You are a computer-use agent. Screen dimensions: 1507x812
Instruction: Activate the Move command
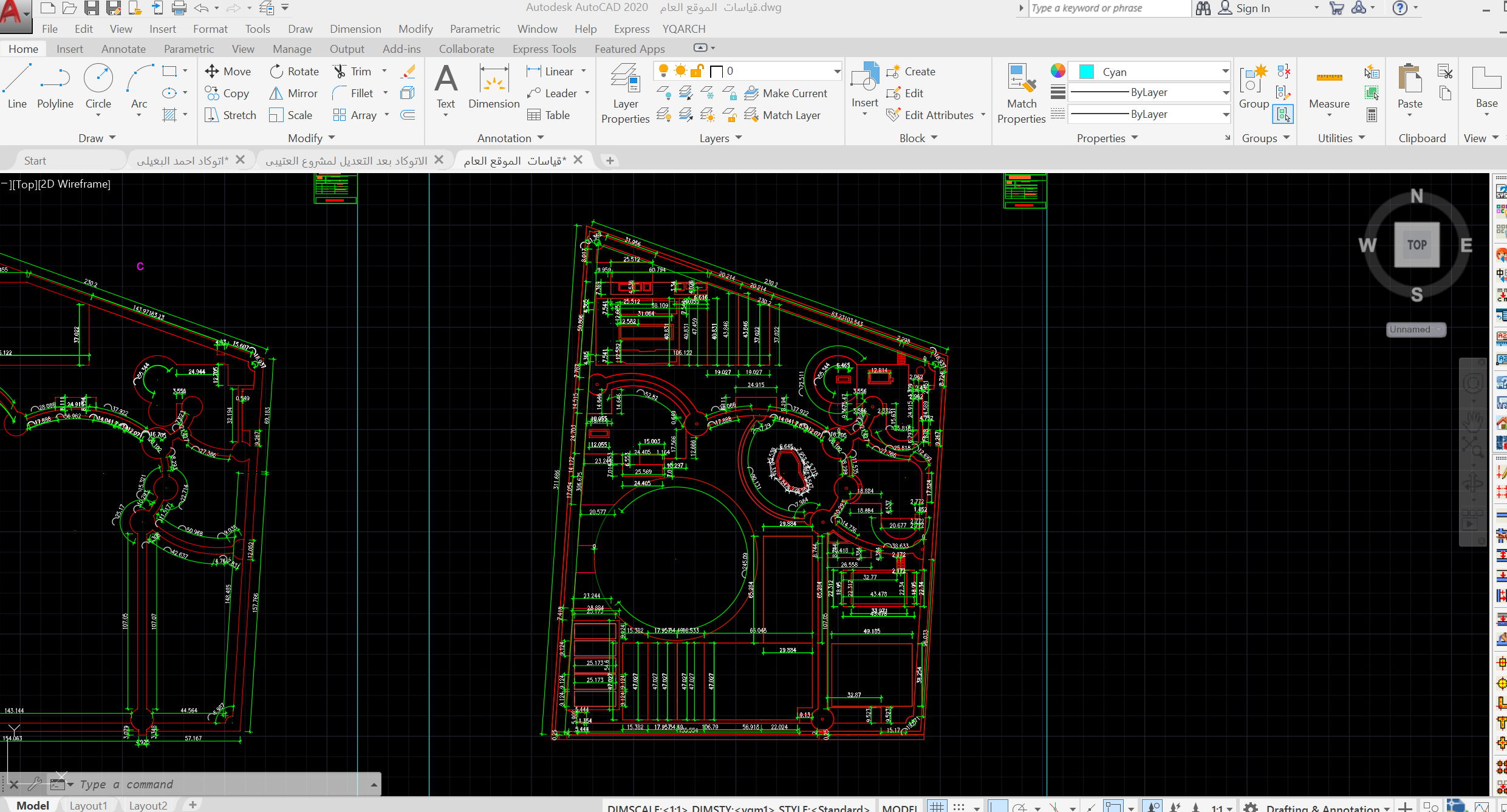(x=228, y=71)
